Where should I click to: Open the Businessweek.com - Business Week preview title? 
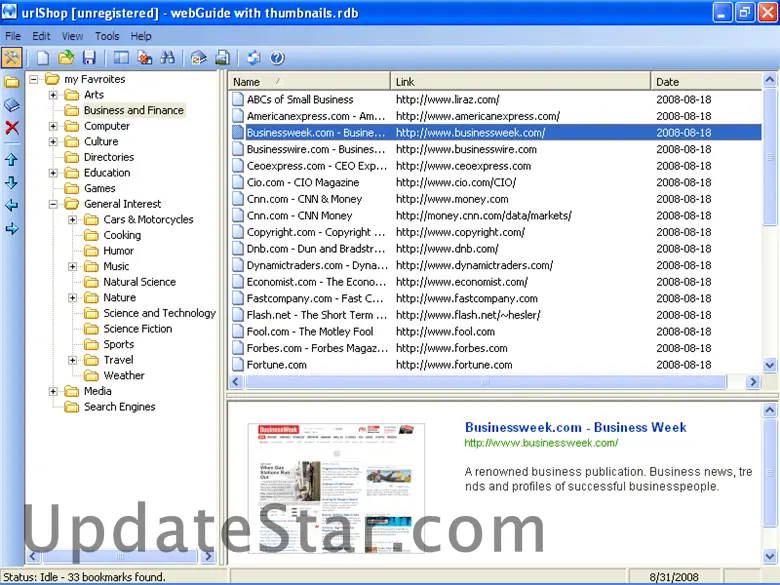click(x=576, y=427)
